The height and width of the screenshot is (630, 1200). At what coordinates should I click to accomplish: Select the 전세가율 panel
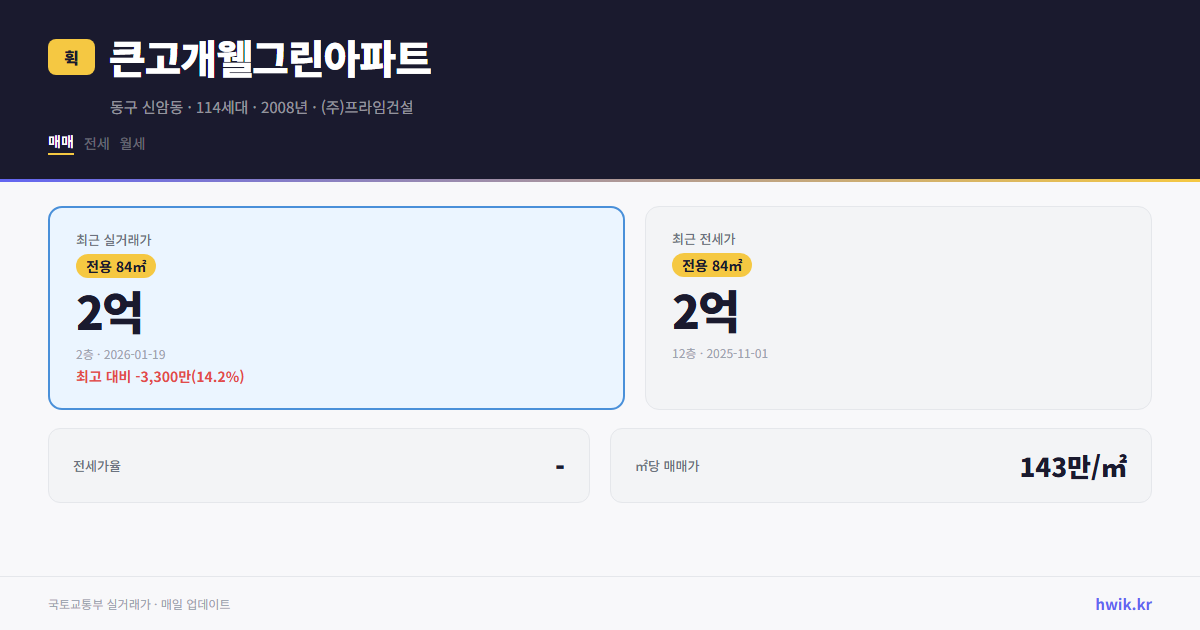(x=98, y=465)
